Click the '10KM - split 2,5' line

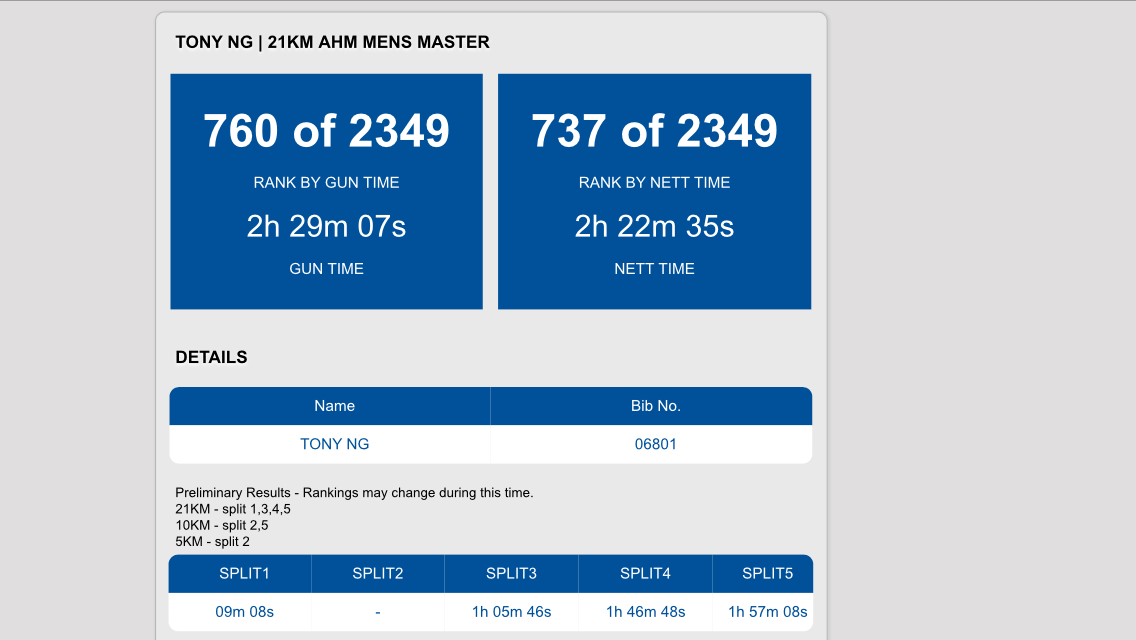[222, 525]
